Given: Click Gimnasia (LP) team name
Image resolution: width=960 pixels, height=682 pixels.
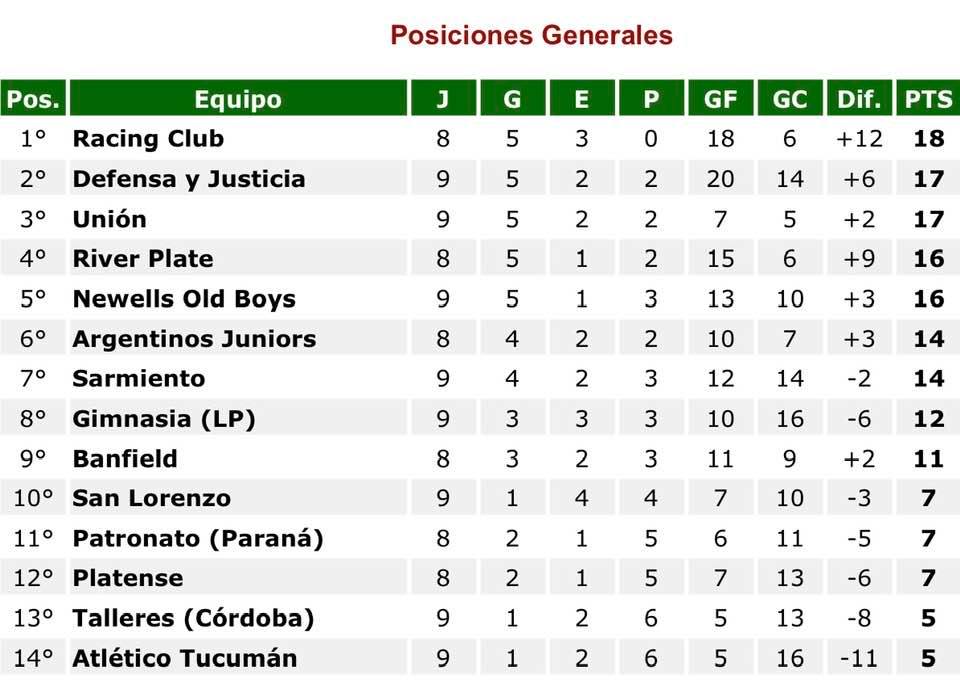Looking at the screenshot, I should (x=163, y=419).
